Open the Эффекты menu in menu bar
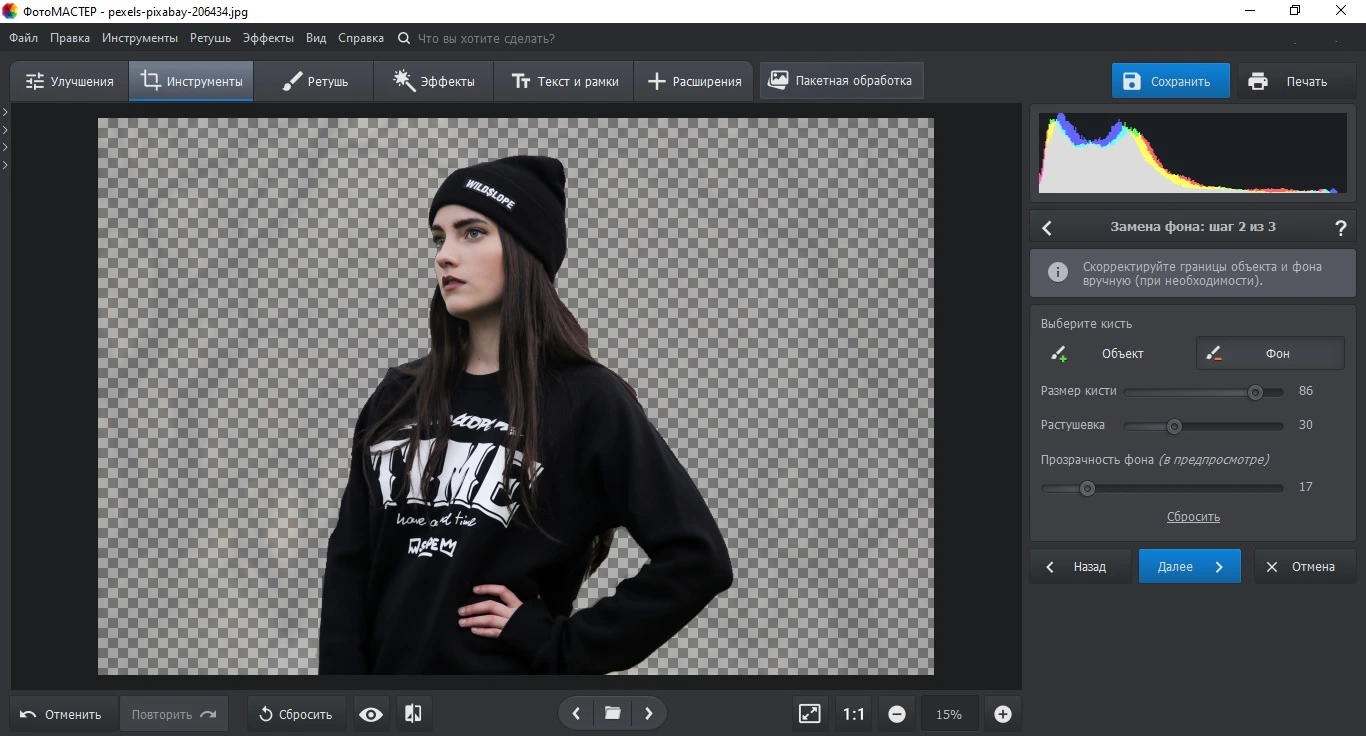Viewport: 1366px width, 736px height. pyautogui.click(x=268, y=38)
